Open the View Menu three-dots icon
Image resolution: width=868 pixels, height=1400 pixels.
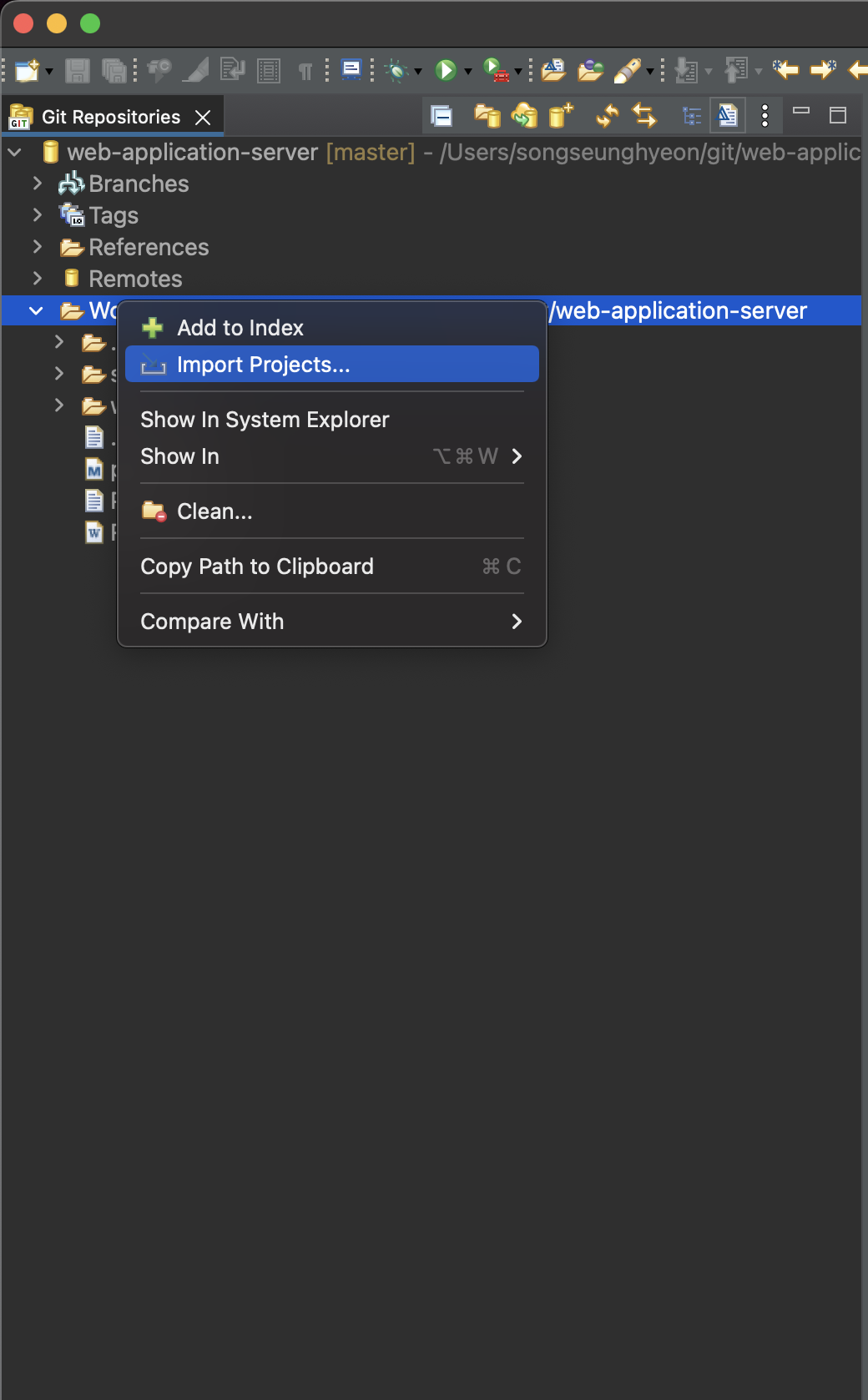[x=765, y=116]
